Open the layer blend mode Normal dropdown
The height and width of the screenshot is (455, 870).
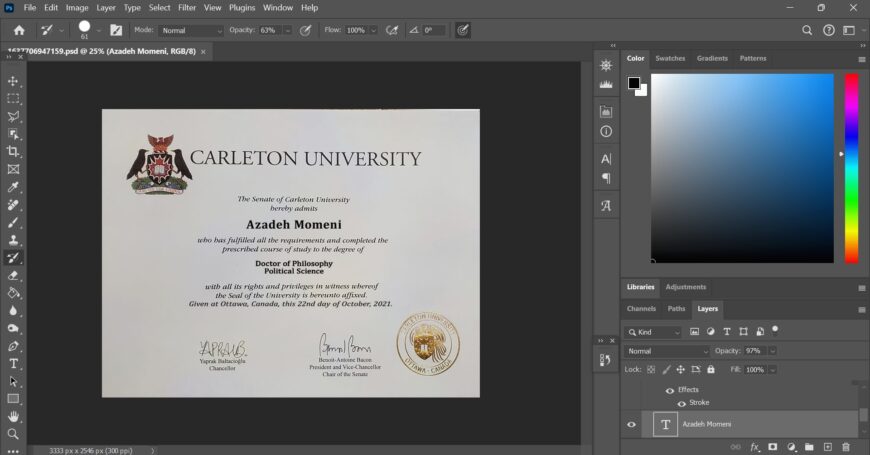[667, 351]
